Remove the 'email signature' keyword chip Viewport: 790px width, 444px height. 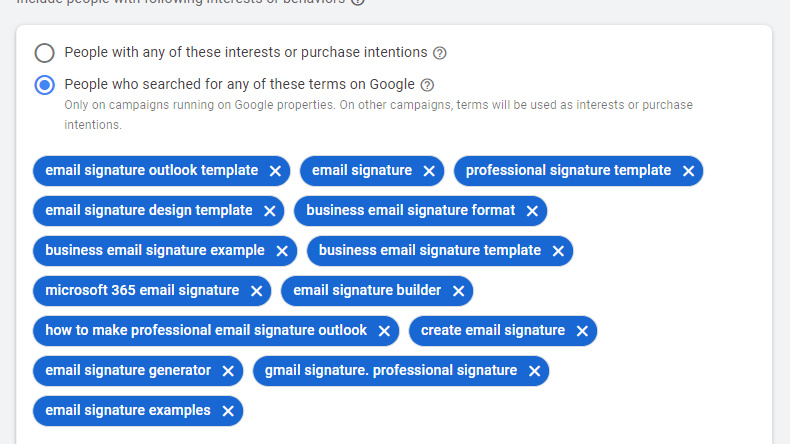[429, 171]
